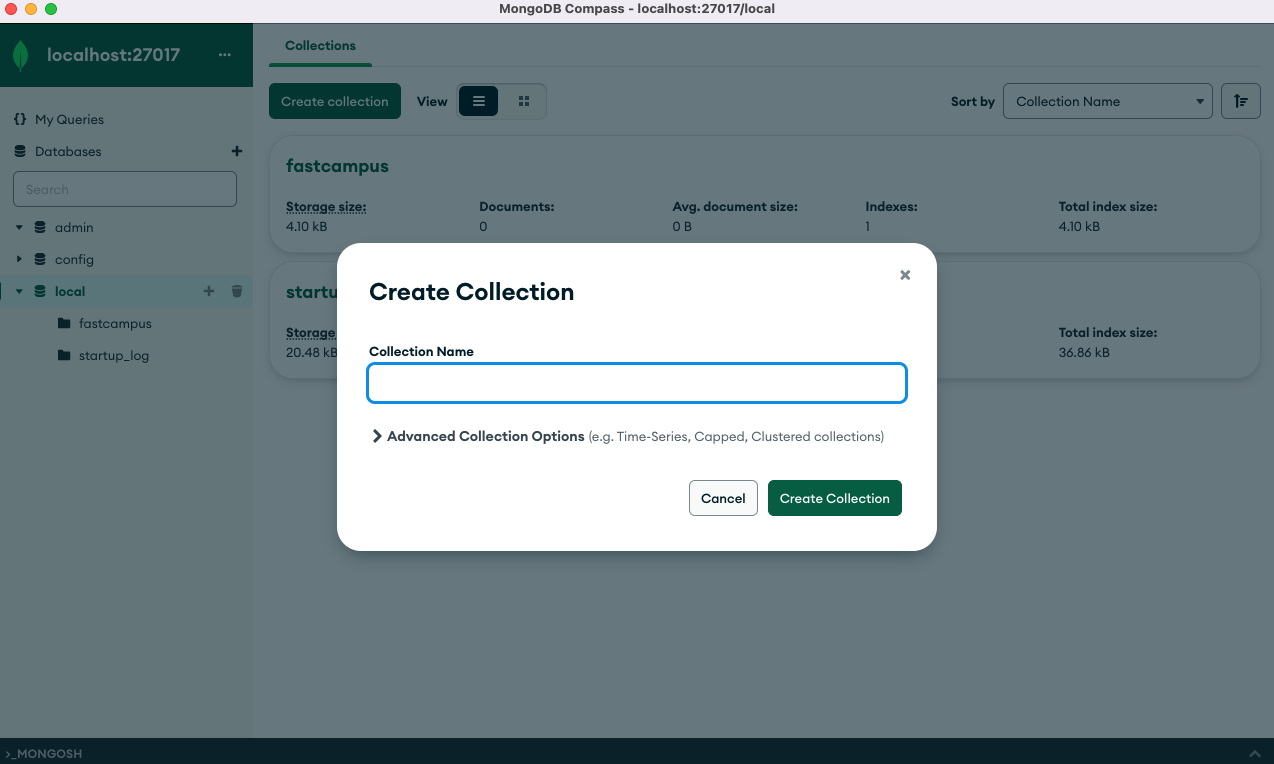Select the config database
The height and width of the screenshot is (764, 1274).
click(x=74, y=259)
